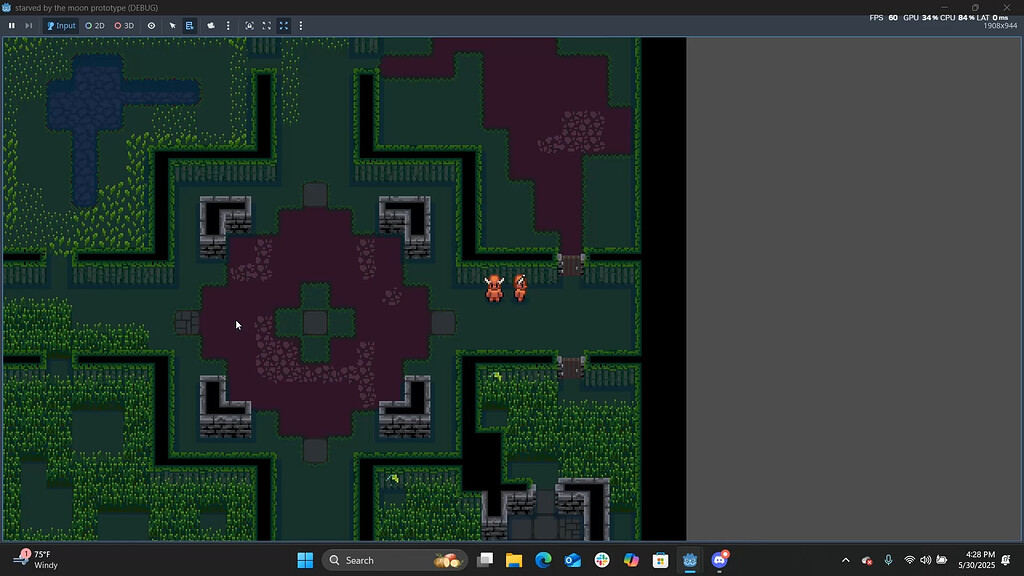Viewport: 1024px width, 576px height.
Task: Open notifications bell in the tray
Action: pyautogui.click(x=1006, y=560)
